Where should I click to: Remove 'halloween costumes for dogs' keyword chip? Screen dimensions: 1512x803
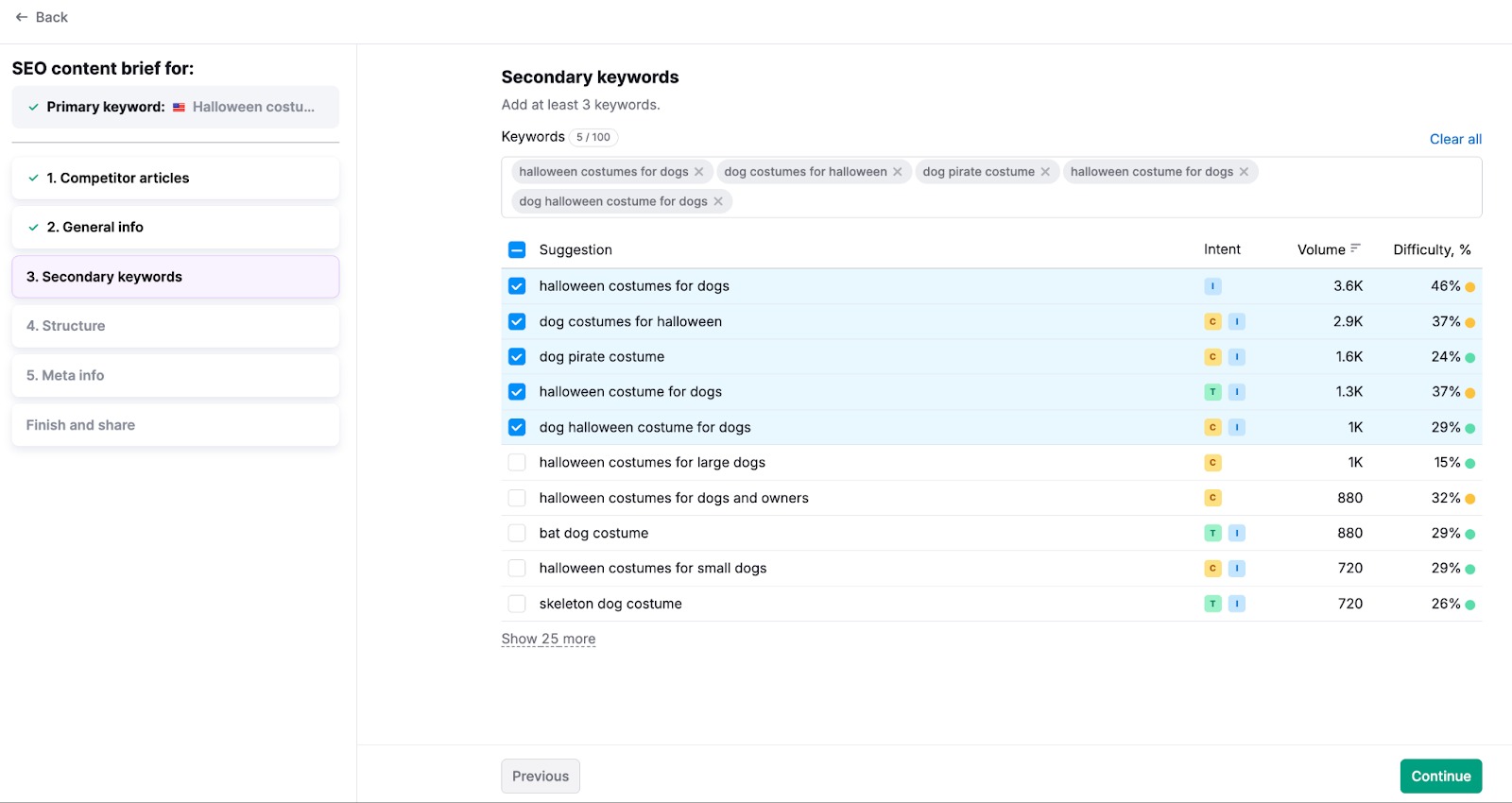699,172
